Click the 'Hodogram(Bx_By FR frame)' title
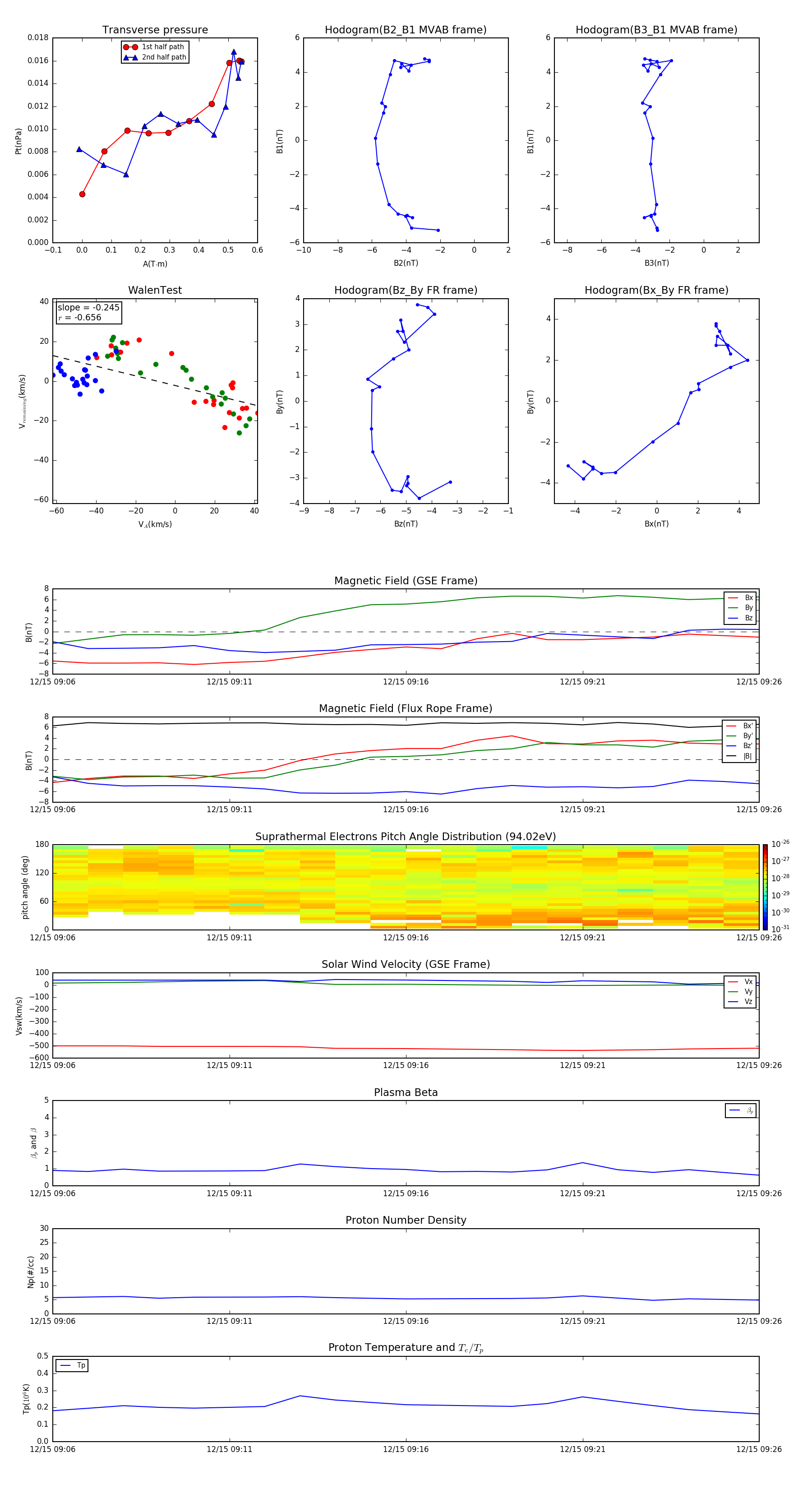812x1489 pixels. click(656, 290)
